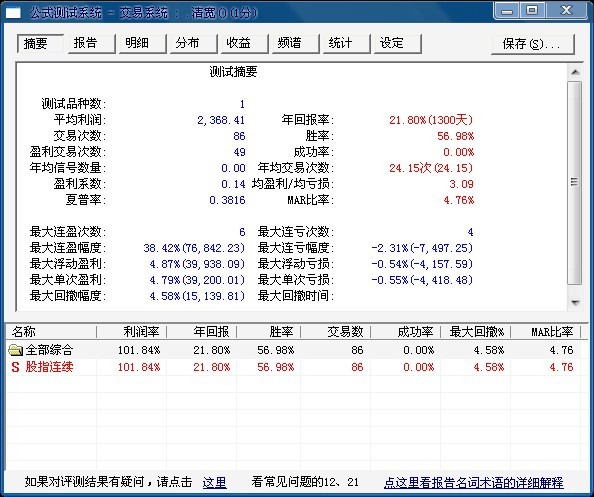Click the 保存(S)... button
This screenshot has height=497, width=594.
[x=533, y=44]
